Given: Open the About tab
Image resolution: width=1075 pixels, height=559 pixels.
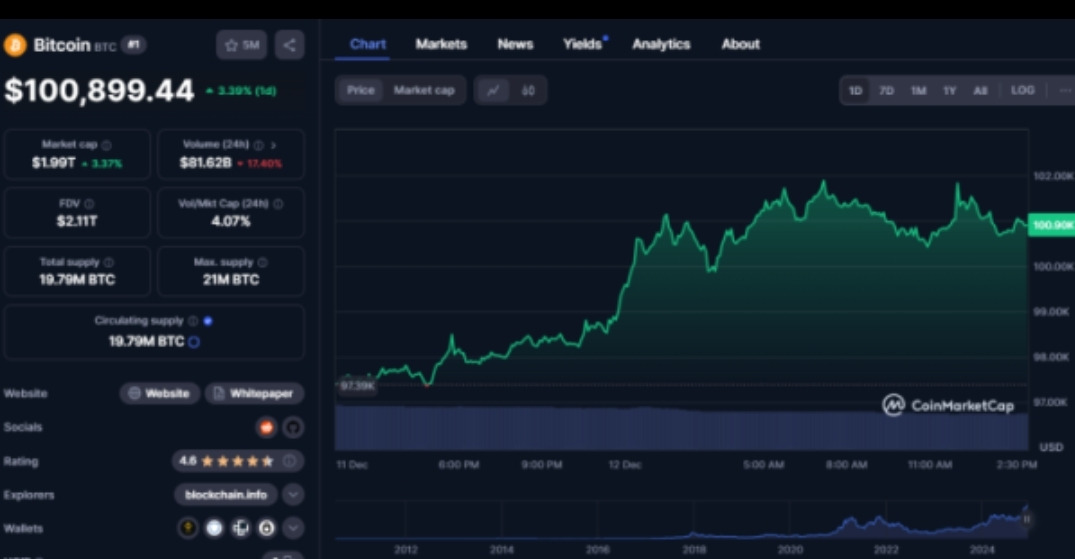Looking at the screenshot, I should coord(740,44).
